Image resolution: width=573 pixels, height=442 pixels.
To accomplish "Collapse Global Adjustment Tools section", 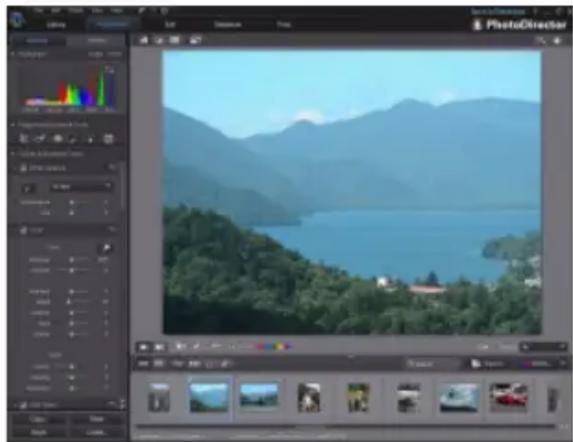I will tap(13, 154).
